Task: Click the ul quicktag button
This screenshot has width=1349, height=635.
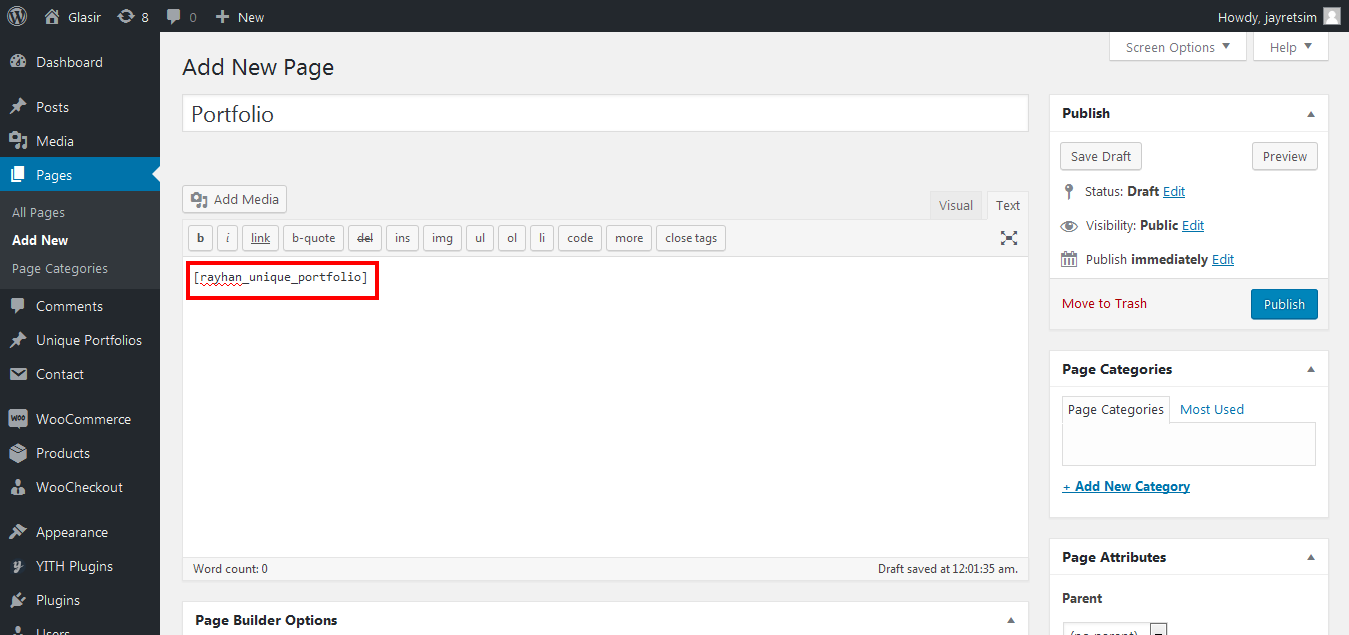Action: pyautogui.click(x=480, y=238)
